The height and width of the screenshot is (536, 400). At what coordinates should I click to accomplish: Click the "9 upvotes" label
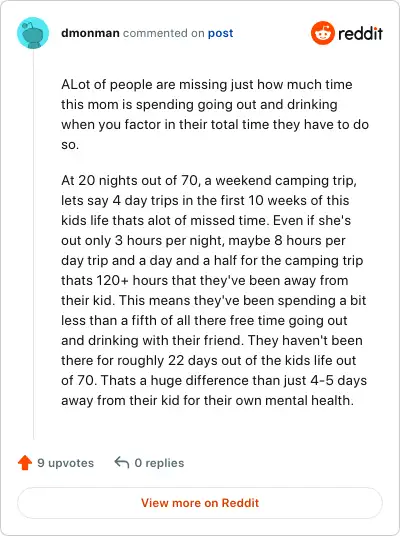point(66,463)
